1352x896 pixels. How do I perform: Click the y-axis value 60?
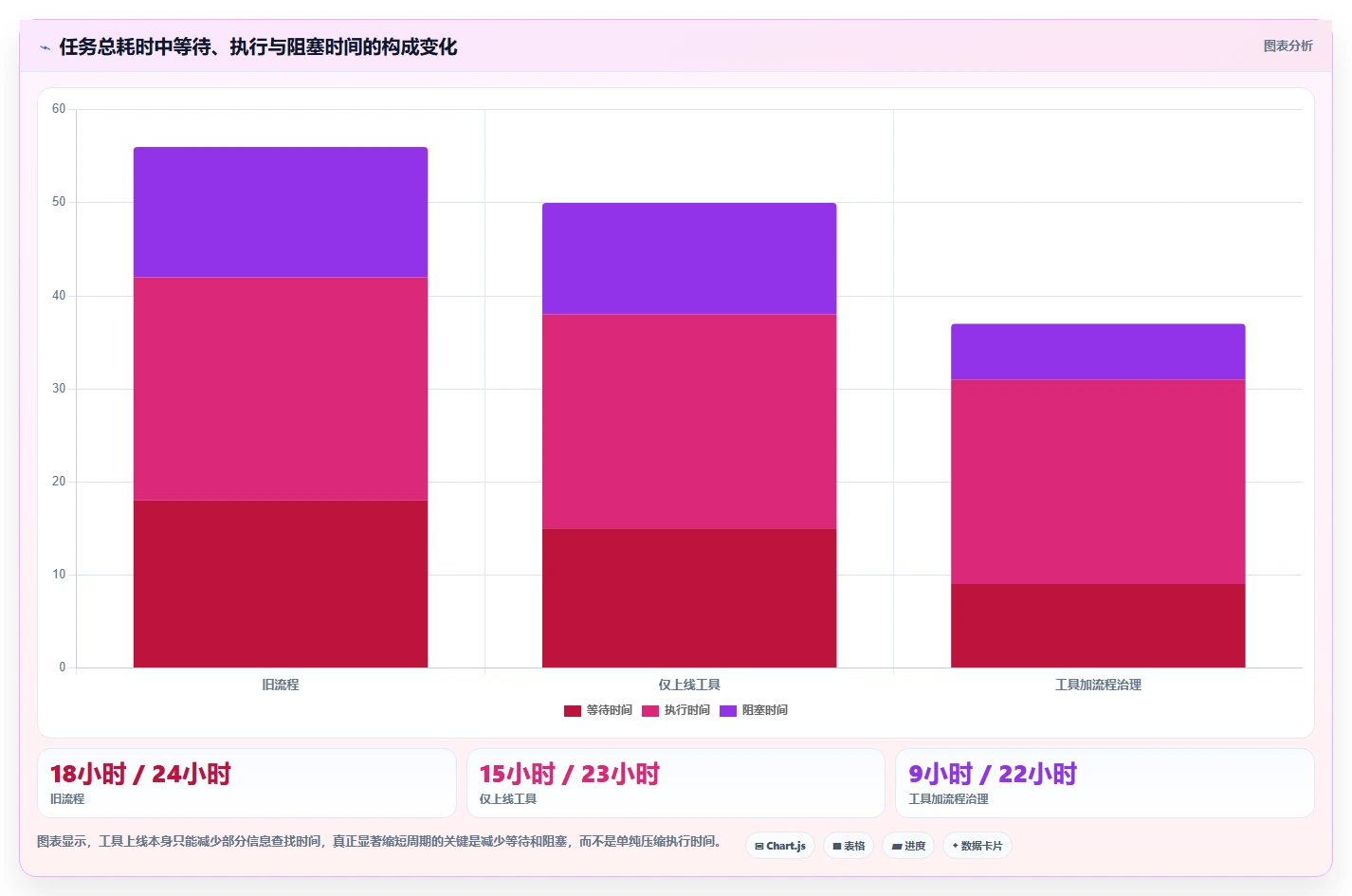point(59,109)
